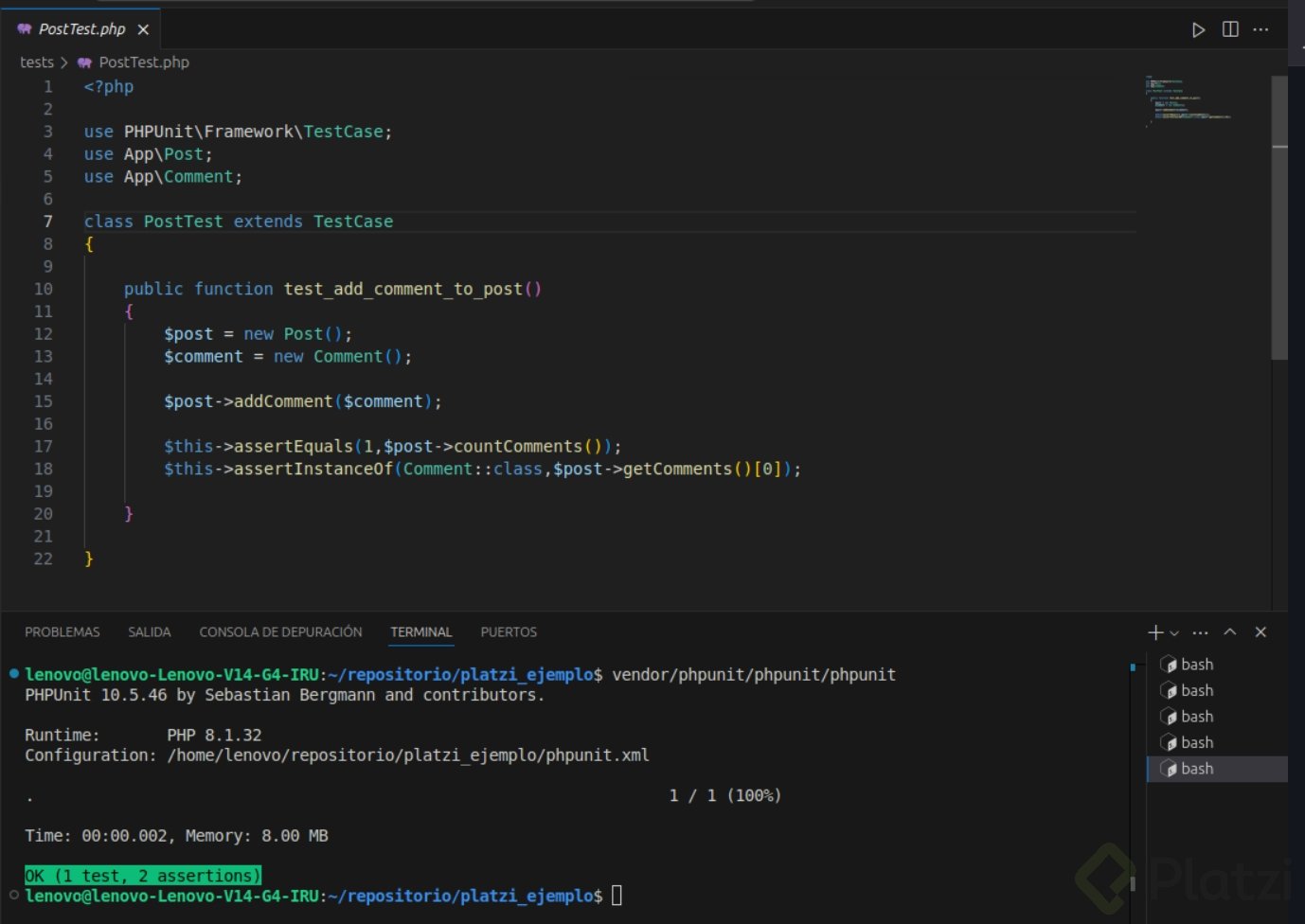Select the topmost bash terminal in the list
Image resolution: width=1305 pixels, height=924 pixels.
point(1217,665)
